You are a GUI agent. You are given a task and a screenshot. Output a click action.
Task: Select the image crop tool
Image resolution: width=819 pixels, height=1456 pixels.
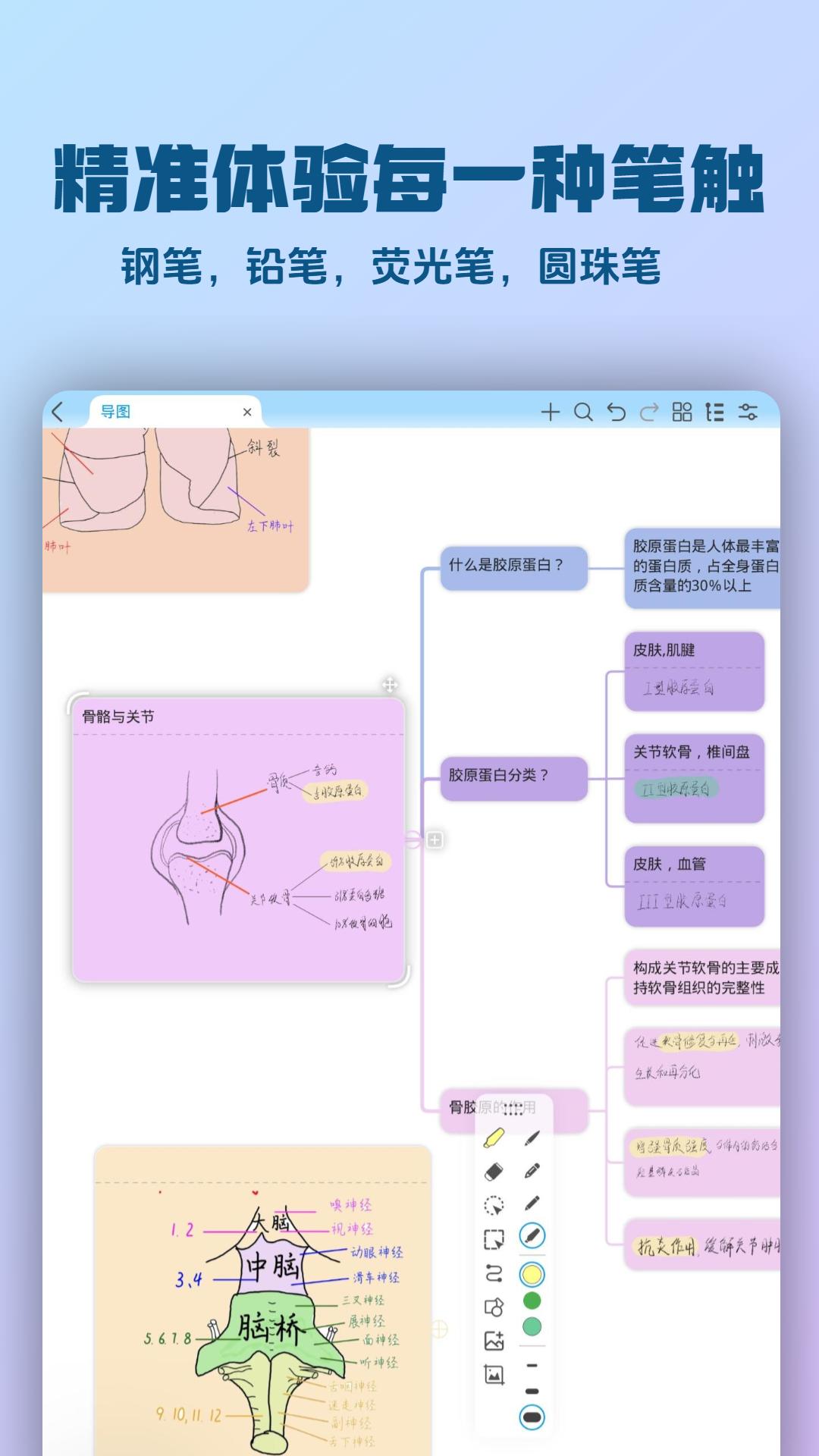pyautogui.click(x=494, y=1374)
